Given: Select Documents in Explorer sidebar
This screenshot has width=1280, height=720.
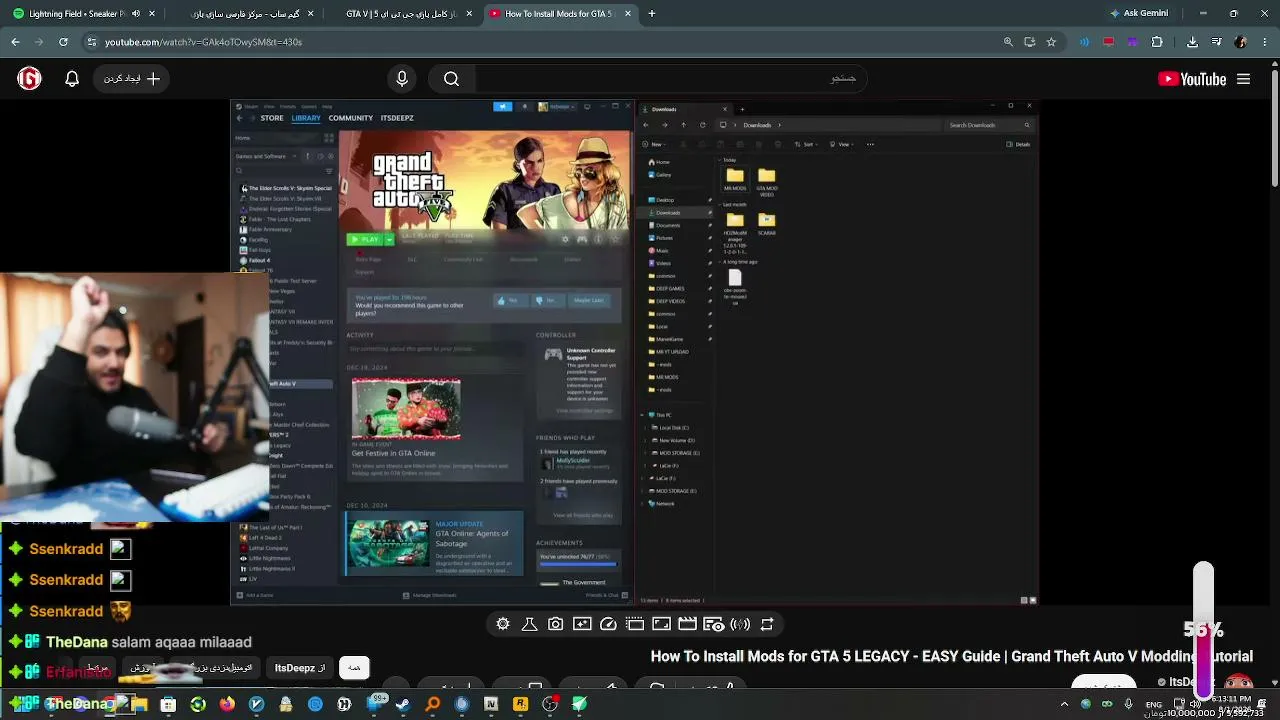Looking at the screenshot, I should [668, 225].
